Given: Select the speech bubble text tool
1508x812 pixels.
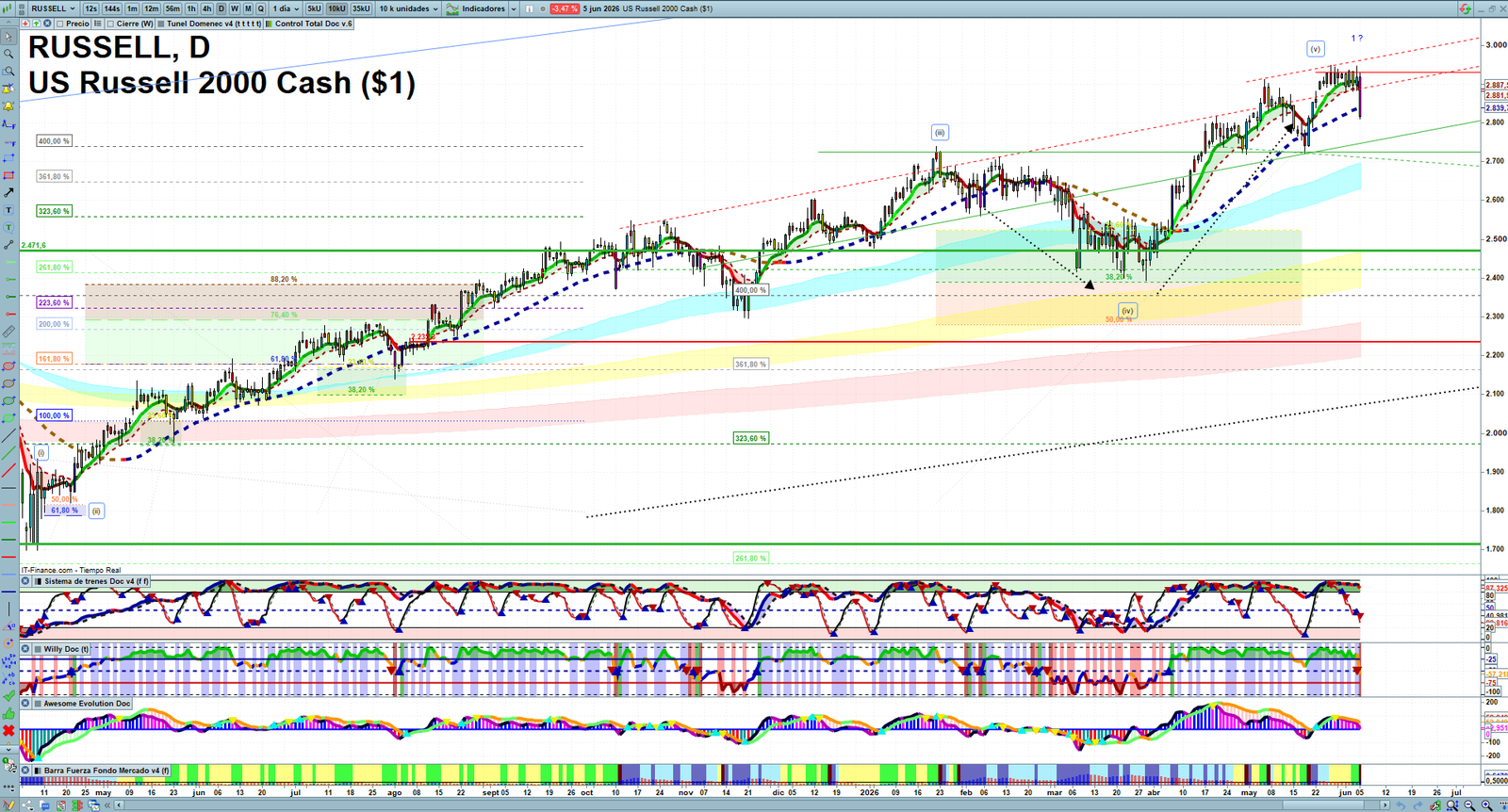Looking at the screenshot, I should tap(8, 227).
